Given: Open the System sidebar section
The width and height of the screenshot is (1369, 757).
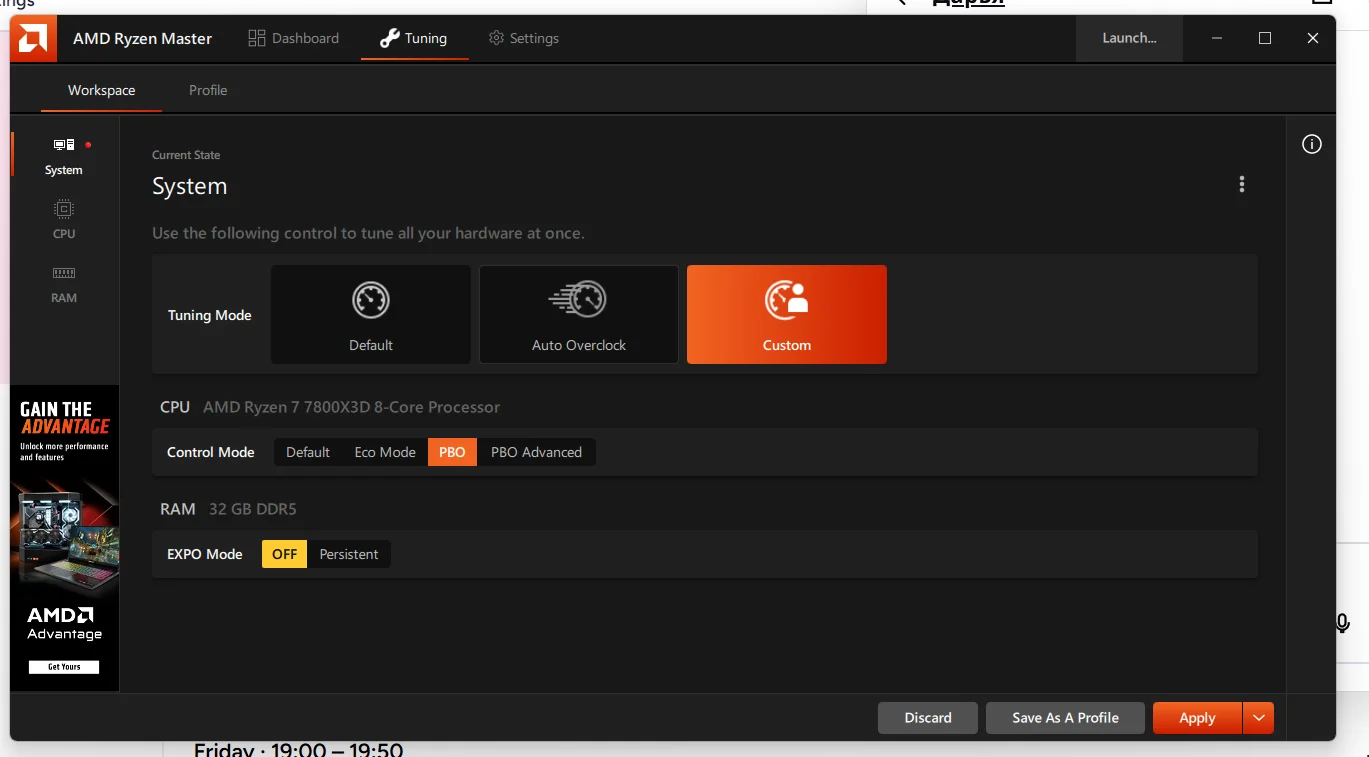Looking at the screenshot, I should click(x=64, y=156).
